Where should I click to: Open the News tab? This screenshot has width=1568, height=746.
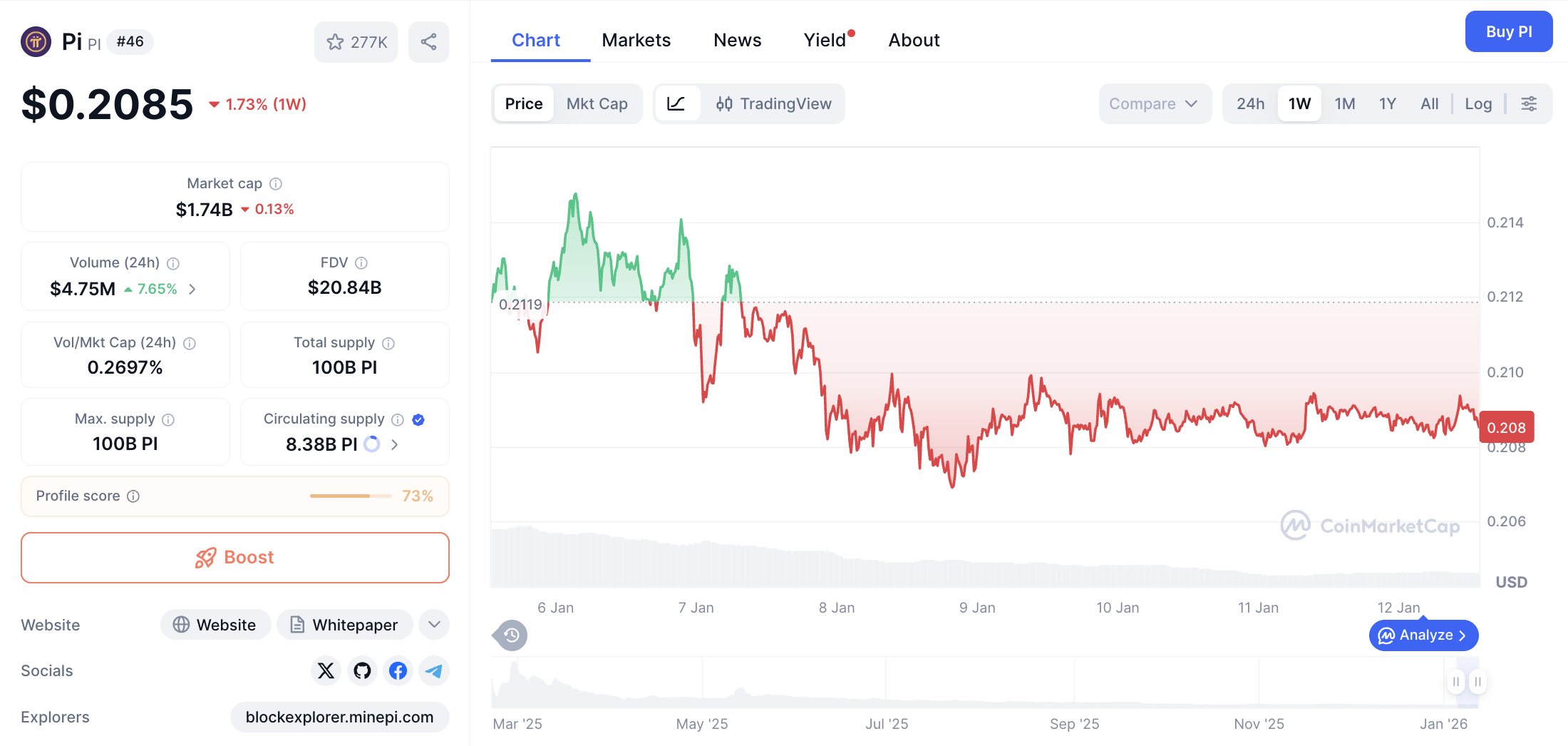[x=737, y=40]
